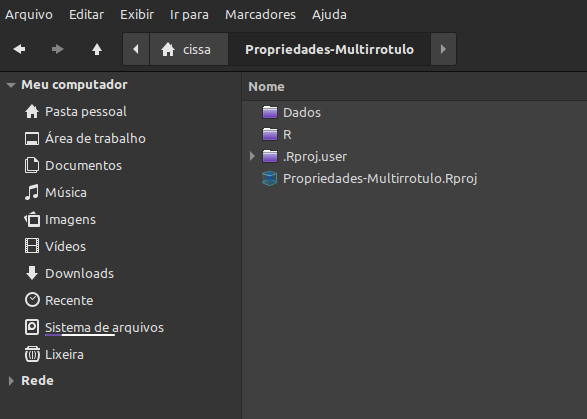Image resolution: width=587 pixels, height=419 pixels.
Task: Click the Downloads arrow icon
Action: [32, 273]
